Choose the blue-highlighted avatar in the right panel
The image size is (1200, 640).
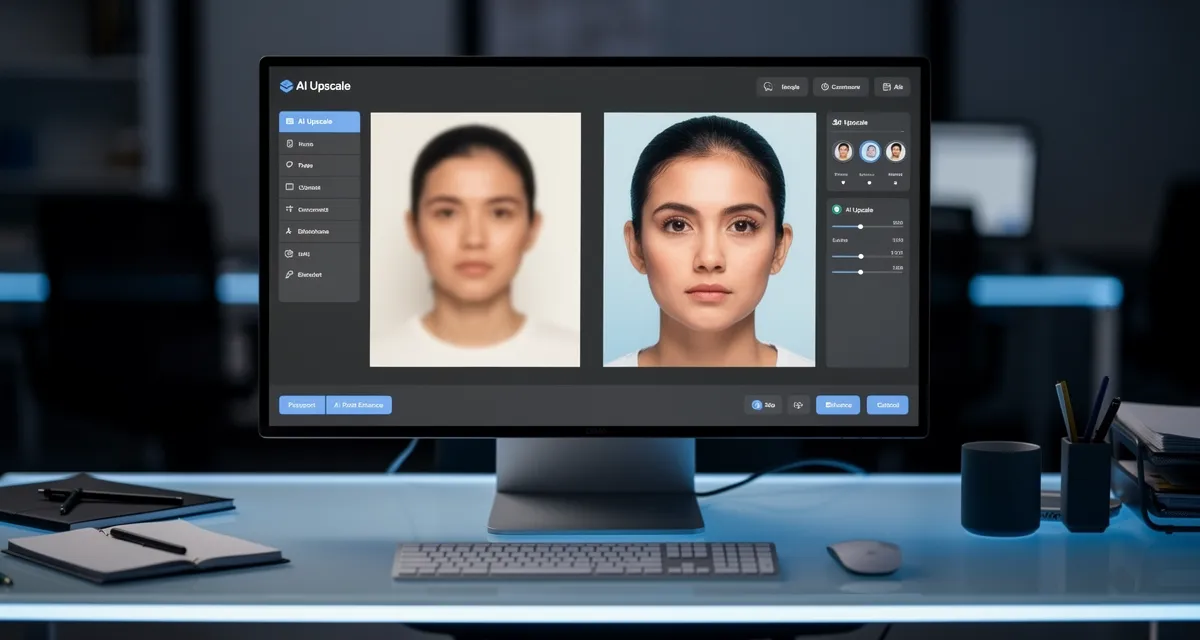pos(870,152)
